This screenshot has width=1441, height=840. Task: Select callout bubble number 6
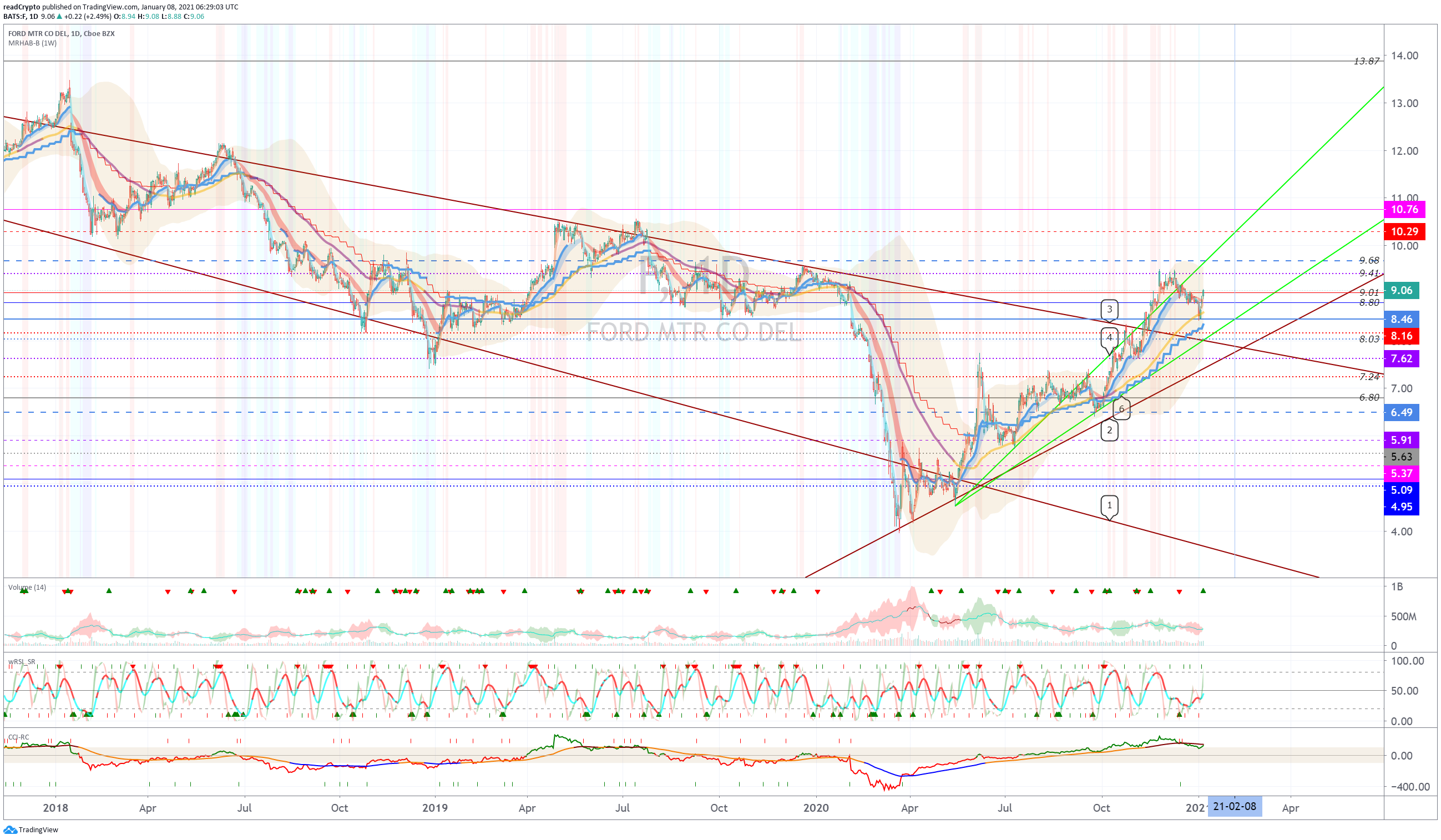(1121, 409)
